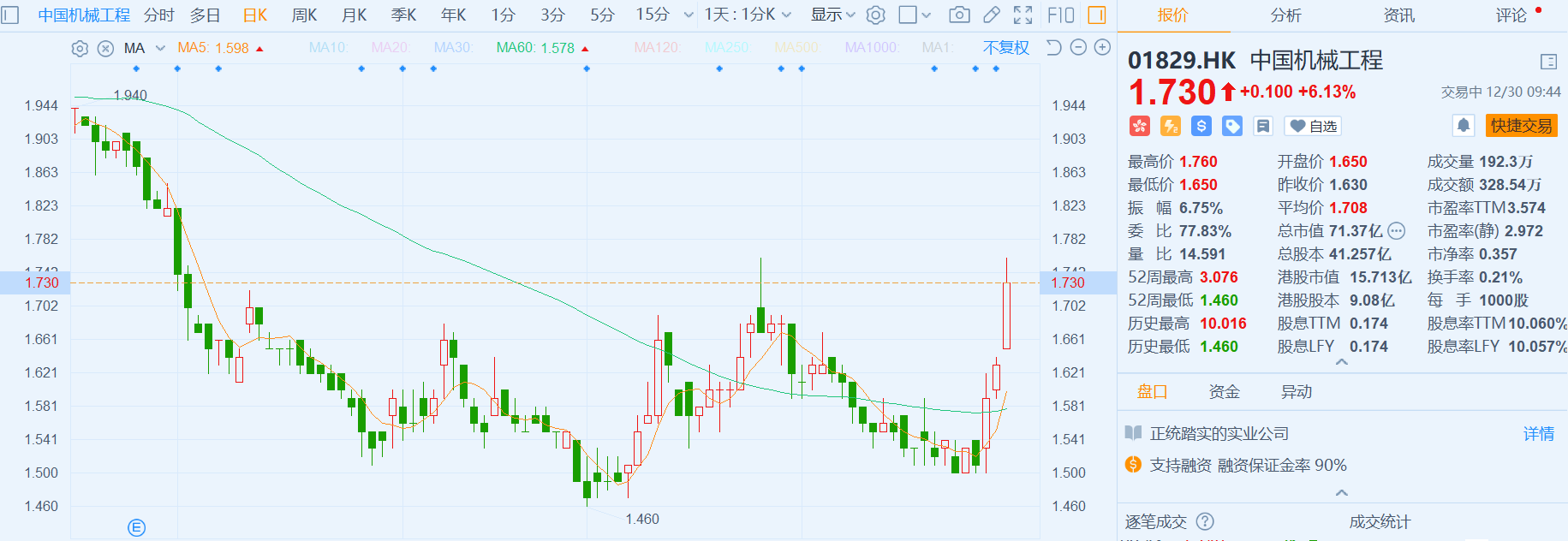Open the F10 company info
Image resolution: width=1568 pixels, height=541 pixels.
pyautogui.click(x=1061, y=15)
